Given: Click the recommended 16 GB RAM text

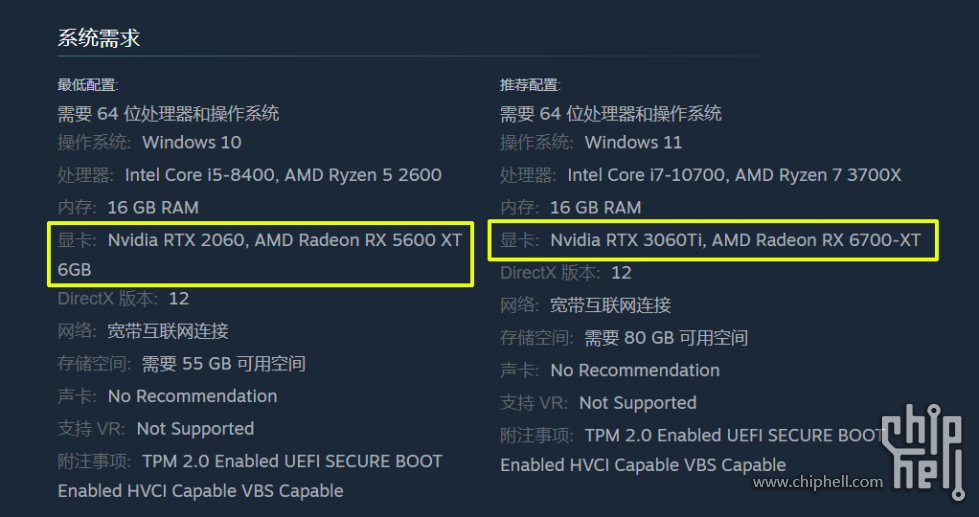Looking at the screenshot, I should tap(595, 208).
